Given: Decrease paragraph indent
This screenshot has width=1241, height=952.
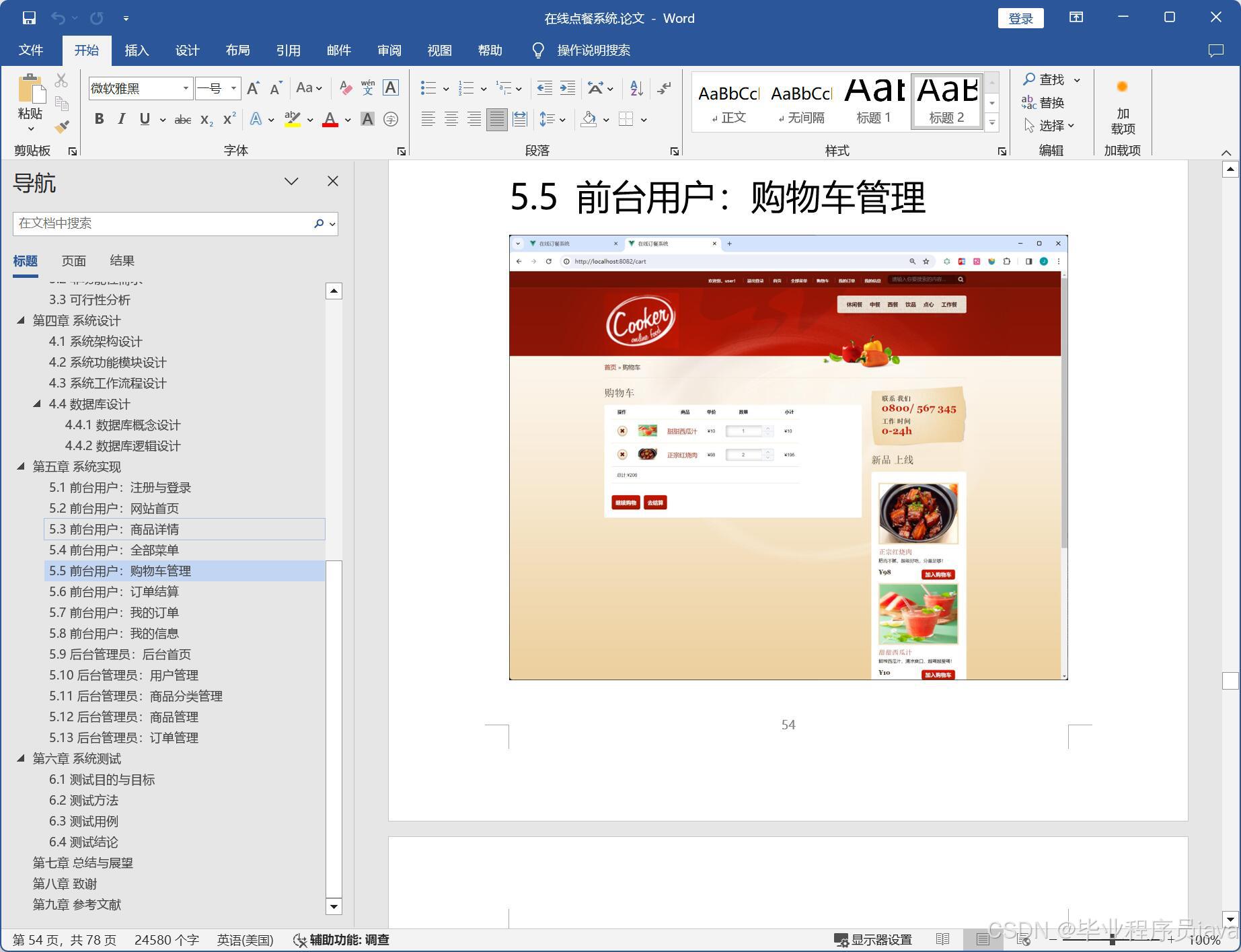Looking at the screenshot, I should click(x=544, y=88).
